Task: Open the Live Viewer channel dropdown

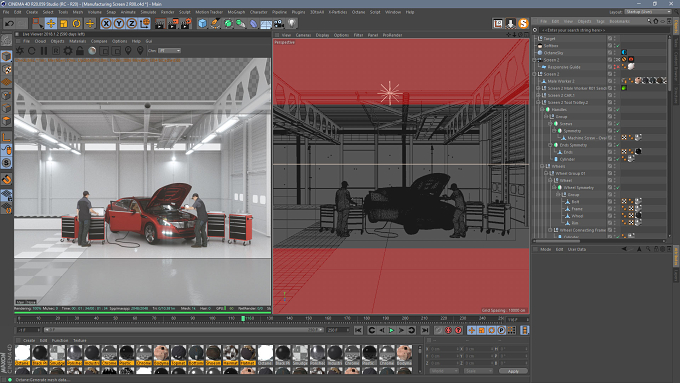Action: point(169,51)
